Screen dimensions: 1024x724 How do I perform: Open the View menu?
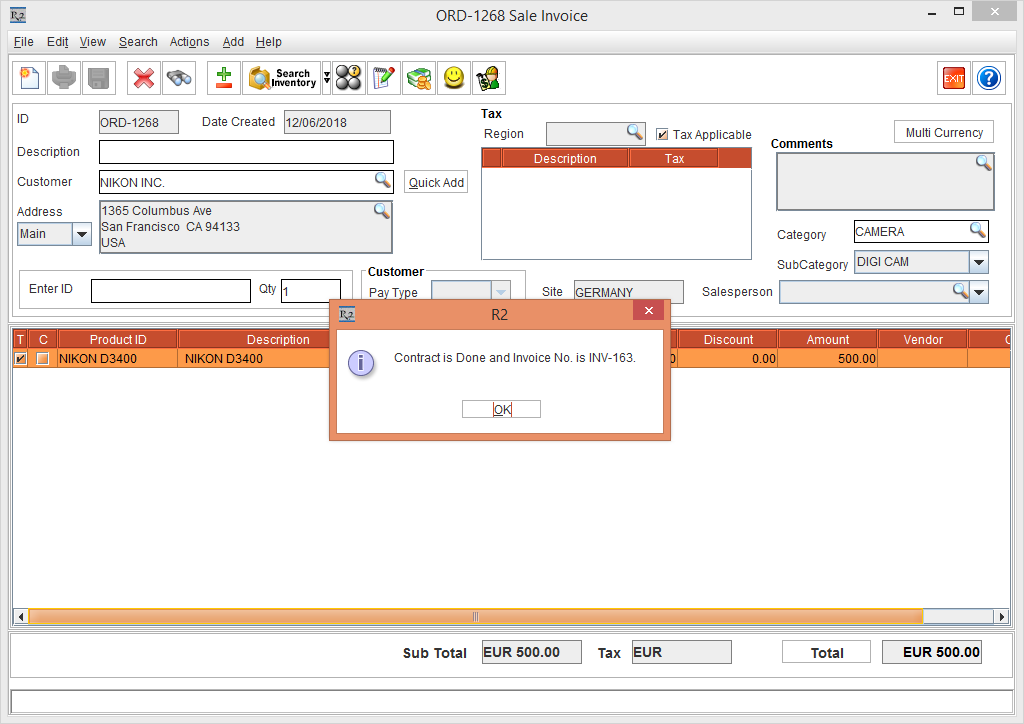[93, 42]
